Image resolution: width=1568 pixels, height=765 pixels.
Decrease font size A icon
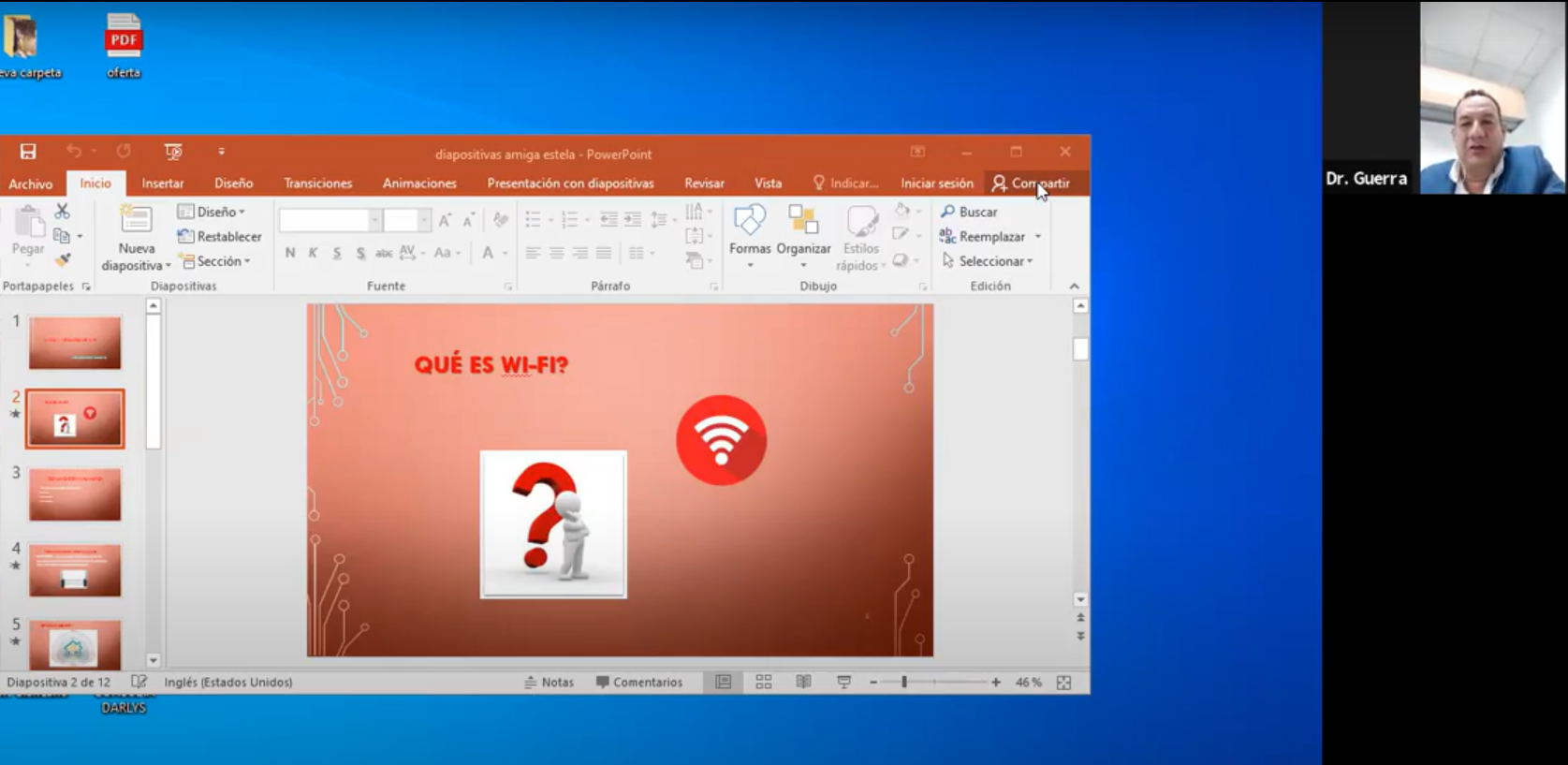pos(469,220)
